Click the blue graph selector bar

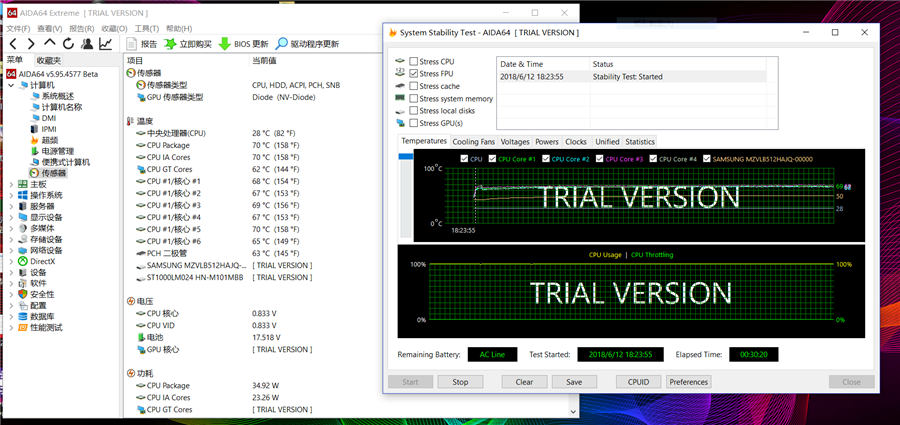[x=405, y=156]
